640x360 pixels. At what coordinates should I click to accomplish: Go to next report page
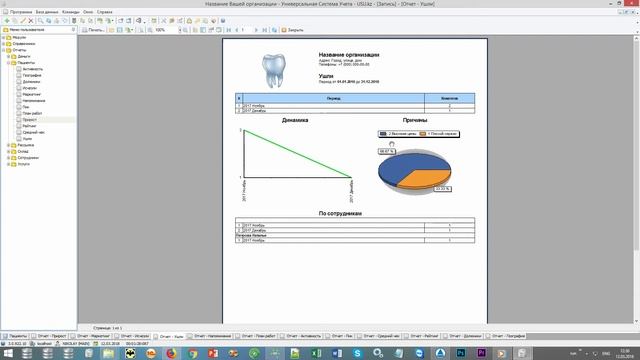[x=256, y=30]
